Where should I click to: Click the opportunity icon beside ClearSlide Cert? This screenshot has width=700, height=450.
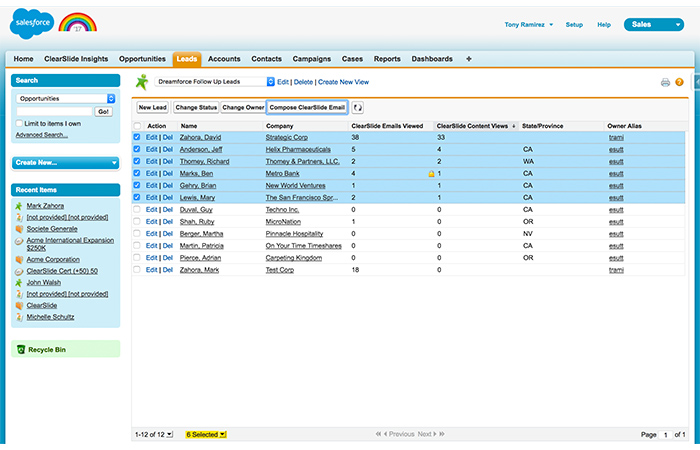(19, 271)
